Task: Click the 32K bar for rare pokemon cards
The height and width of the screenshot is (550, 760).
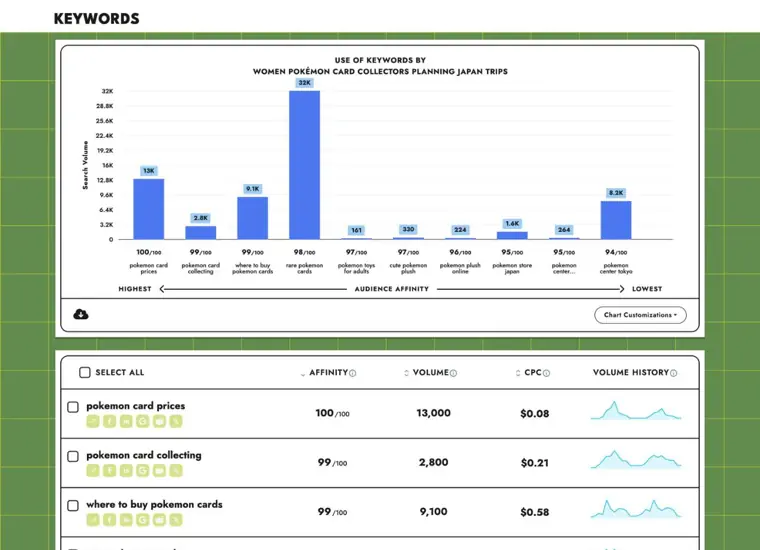Action: pos(304,165)
